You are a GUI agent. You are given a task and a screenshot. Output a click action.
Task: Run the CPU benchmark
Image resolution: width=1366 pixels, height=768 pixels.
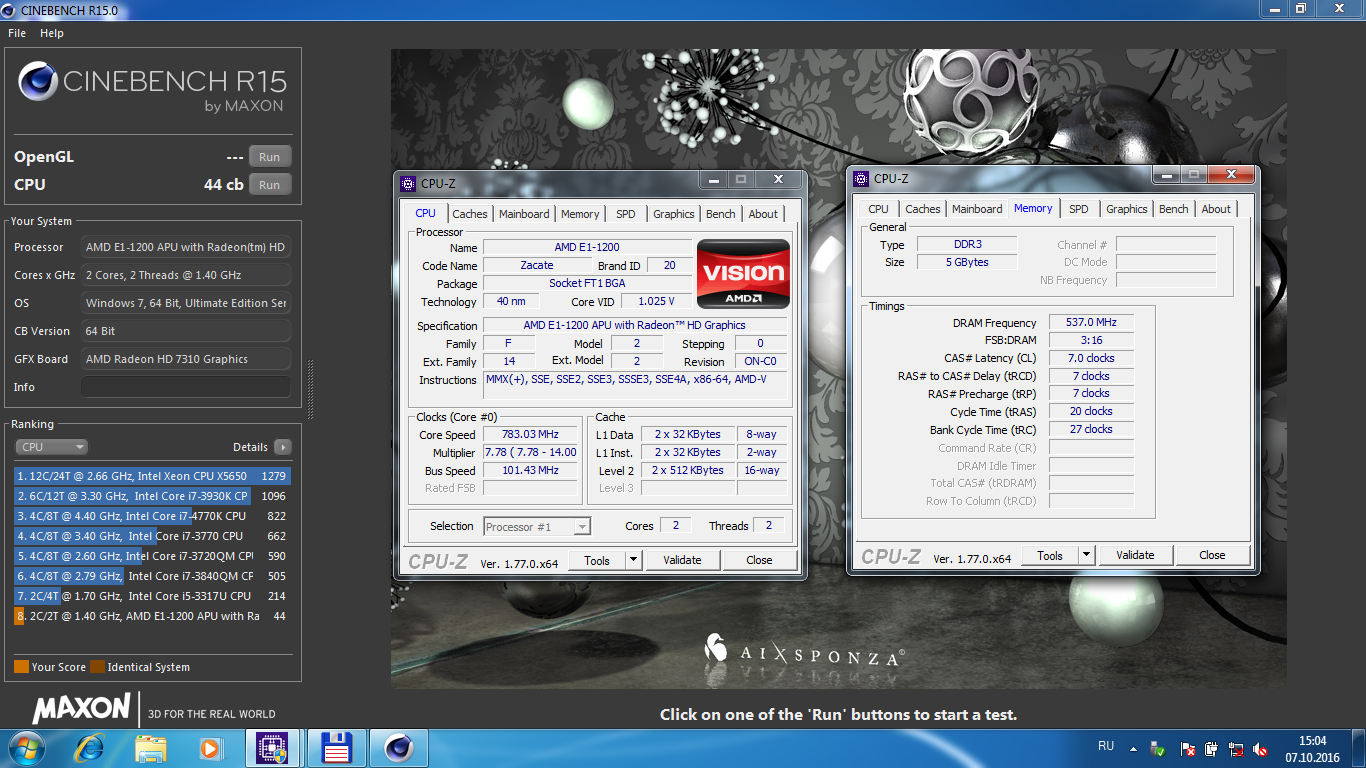pyautogui.click(x=270, y=185)
